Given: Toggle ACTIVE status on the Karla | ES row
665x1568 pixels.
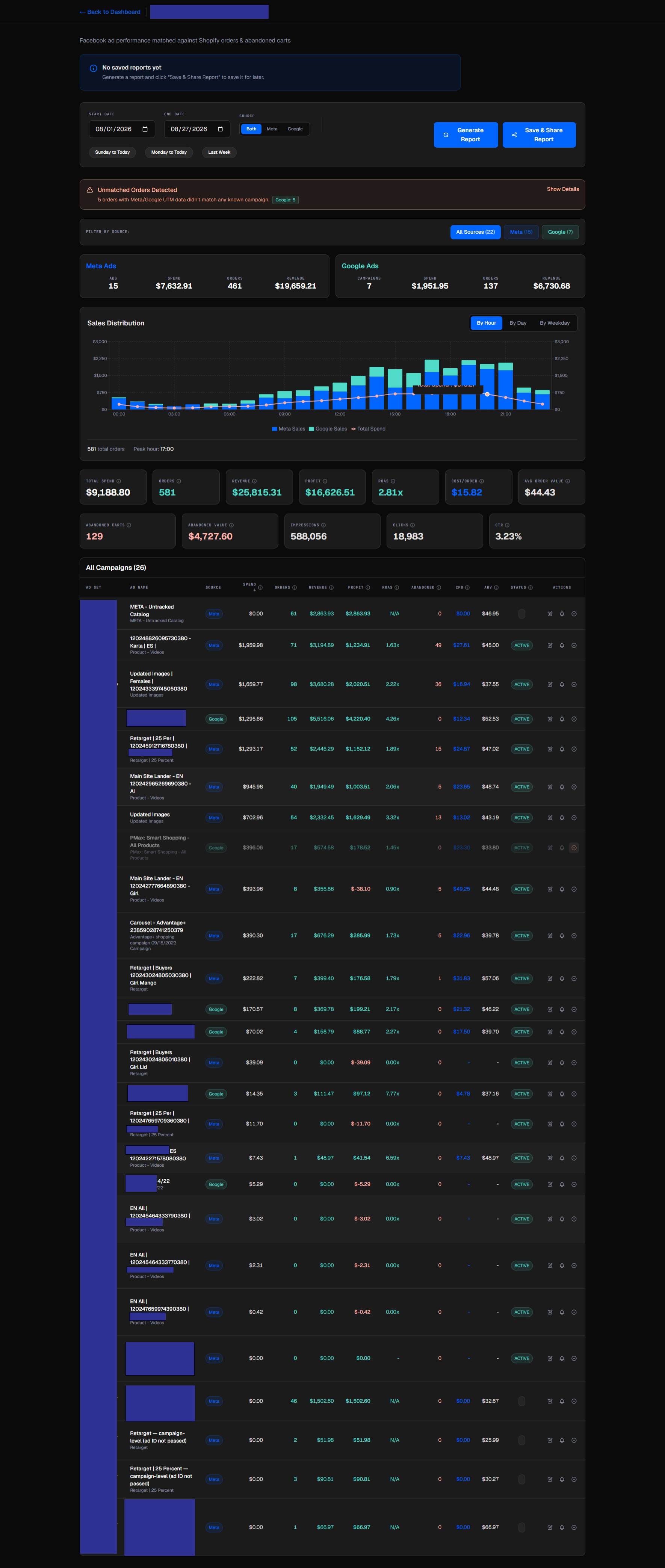Looking at the screenshot, I should [521, 645].
